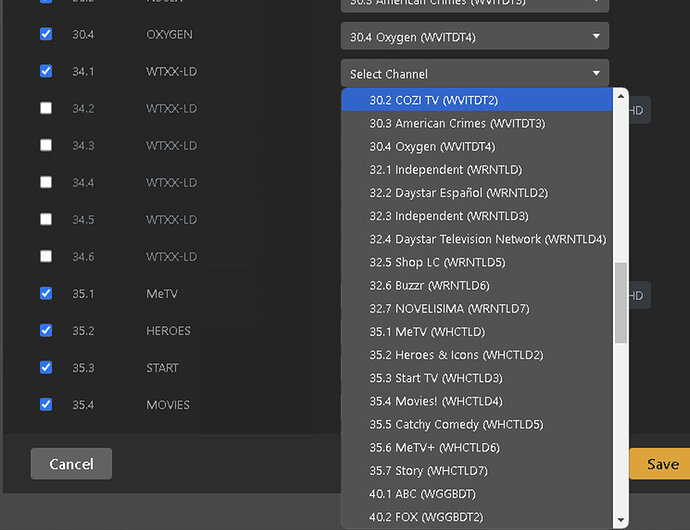Pick 32.4 Daystar Television Network option
The image size is (690, 530).
pos(487,239)
